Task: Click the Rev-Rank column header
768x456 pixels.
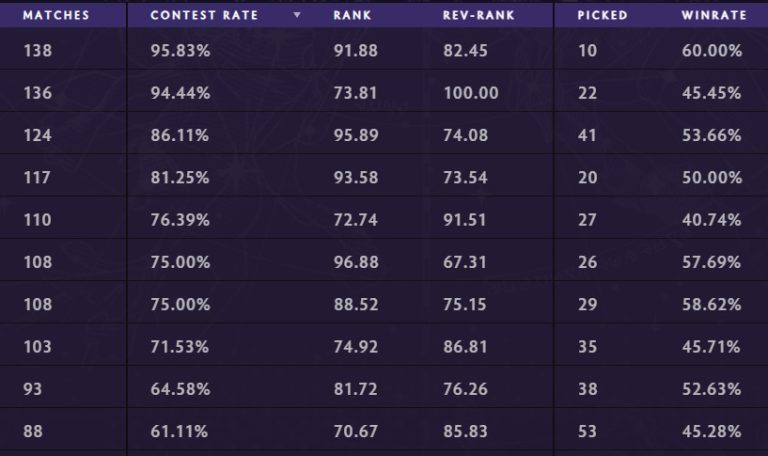Action: tap(478, 16)
